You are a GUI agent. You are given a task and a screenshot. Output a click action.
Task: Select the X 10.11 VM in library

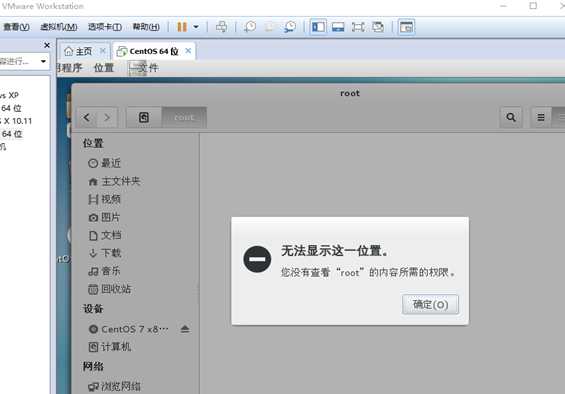pos(16,121)
